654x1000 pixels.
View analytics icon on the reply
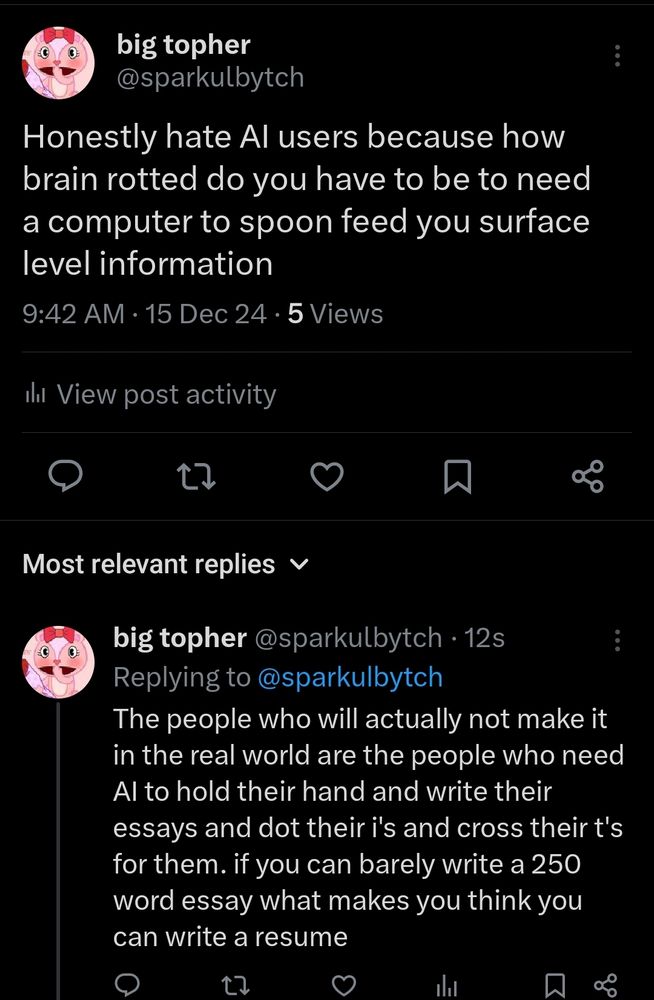[x=446, y=986]
